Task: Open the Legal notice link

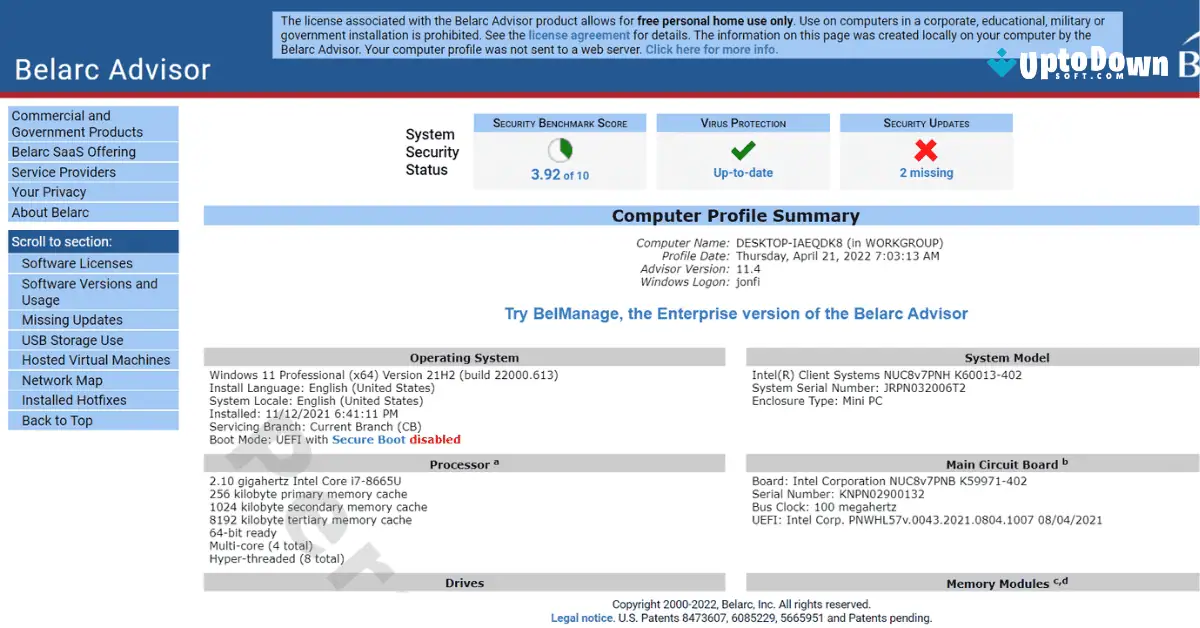Action: pos(582,617)
